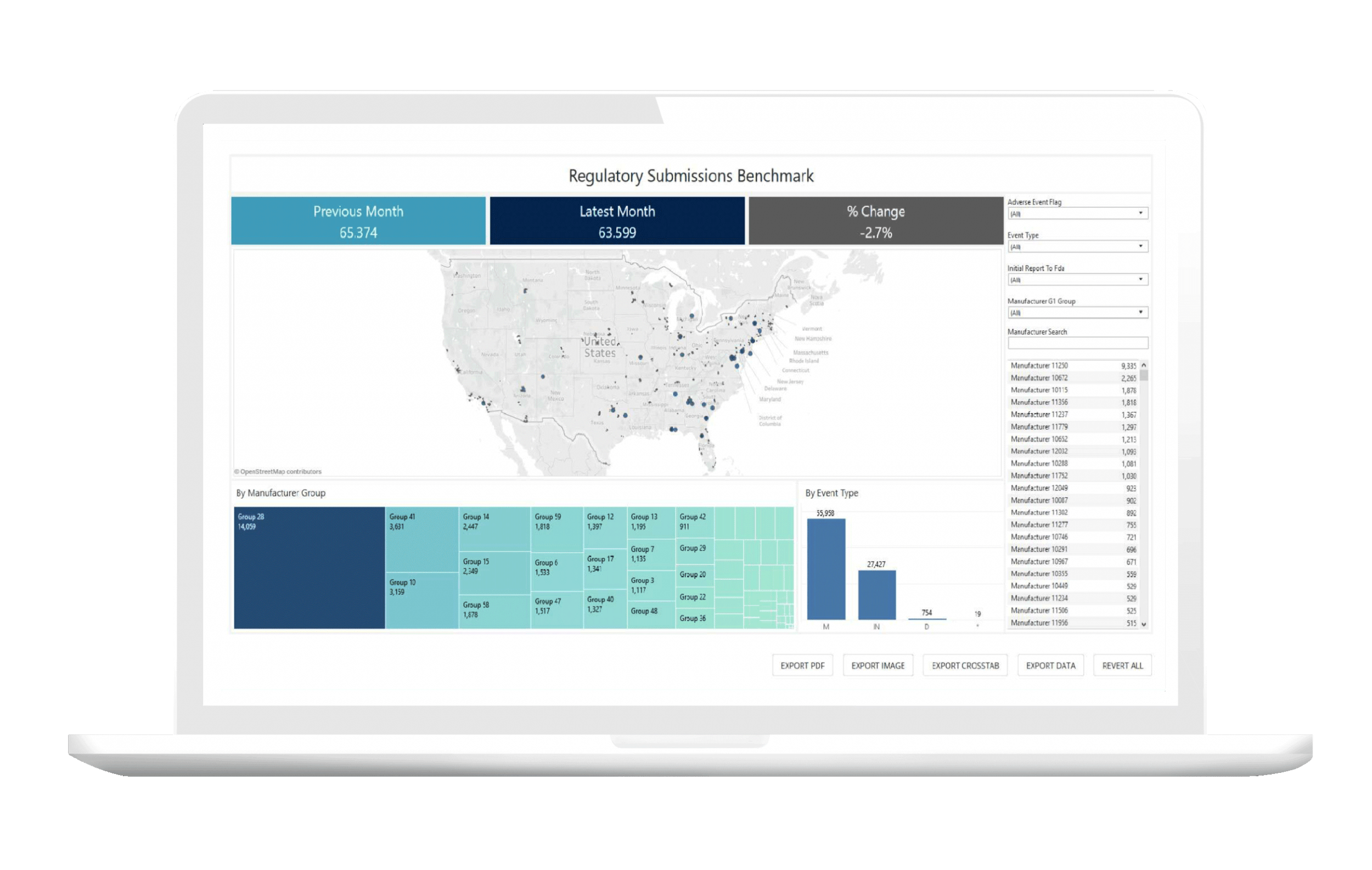Image resolution: width=1372 pixels, height=870 pixels.
Task: Select the Manufacturer 10291 row
Action: pos(1073,550)
